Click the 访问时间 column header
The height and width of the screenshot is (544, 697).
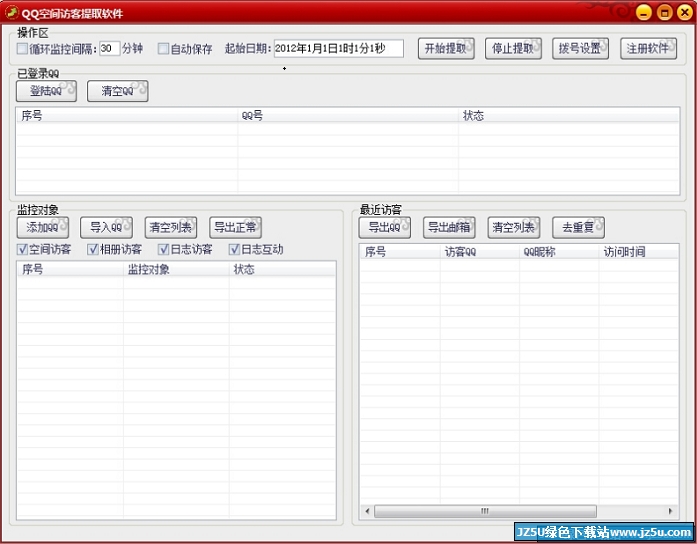(638, 252)
